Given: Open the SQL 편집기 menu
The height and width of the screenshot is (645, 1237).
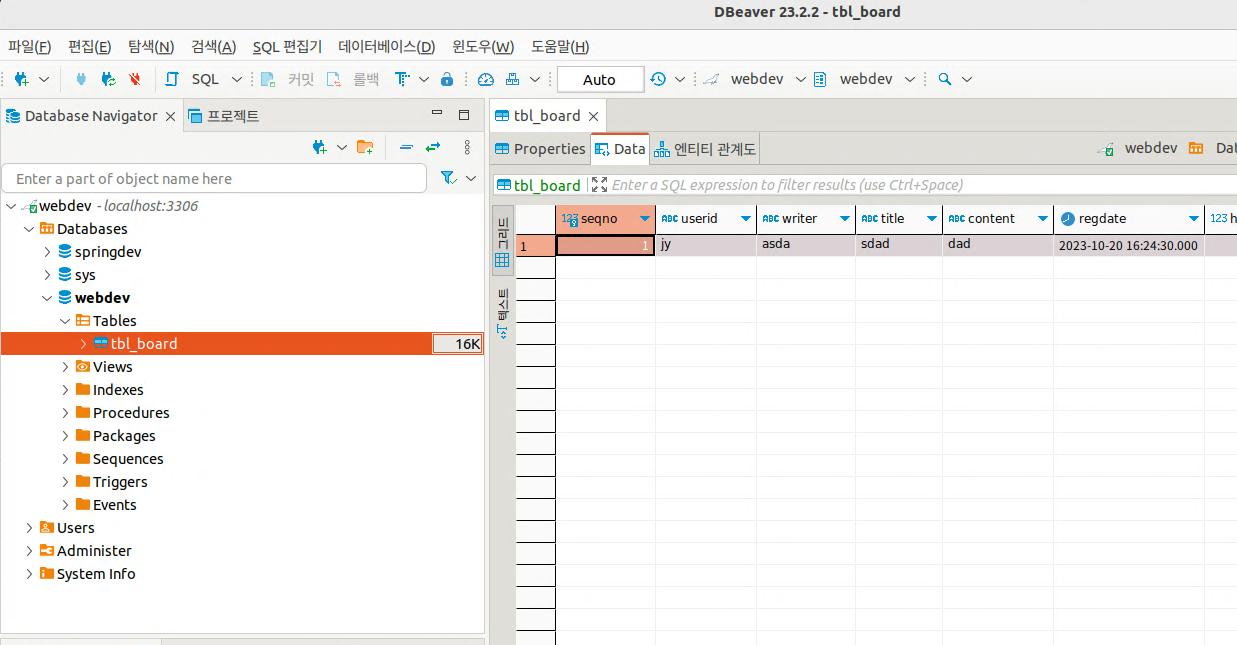Looking at the screenshot, I should click(287, 47).
